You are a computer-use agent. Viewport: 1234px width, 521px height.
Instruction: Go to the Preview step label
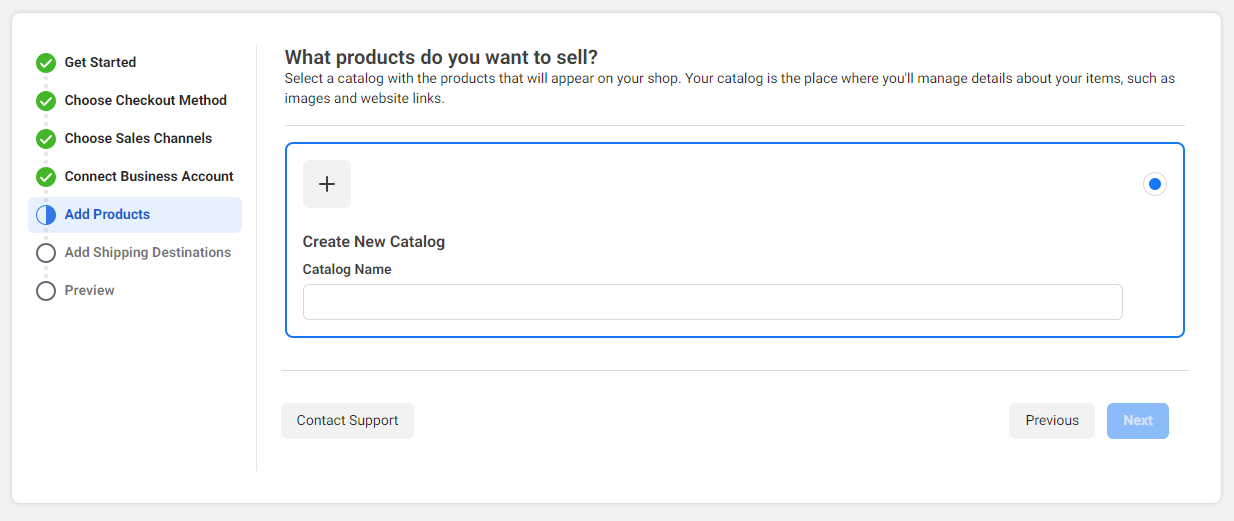click(89, 290)
